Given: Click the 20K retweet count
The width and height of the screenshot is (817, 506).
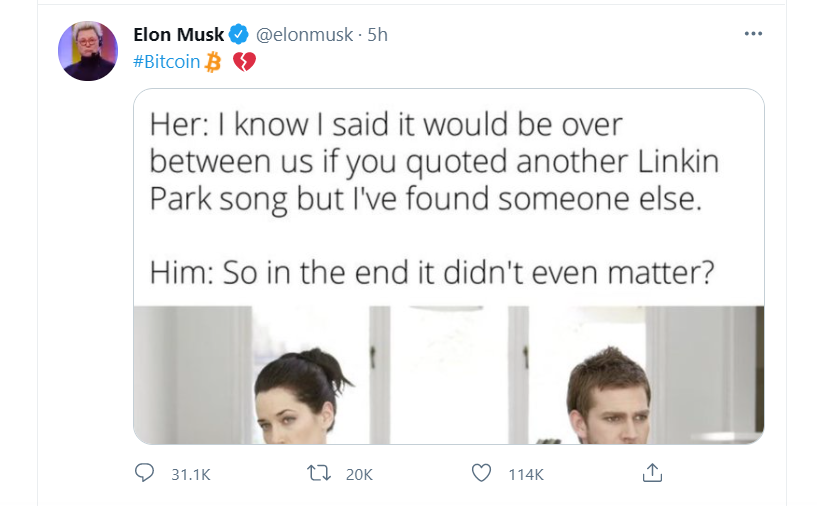Looking at the screenshot, I should click(358, 474).
